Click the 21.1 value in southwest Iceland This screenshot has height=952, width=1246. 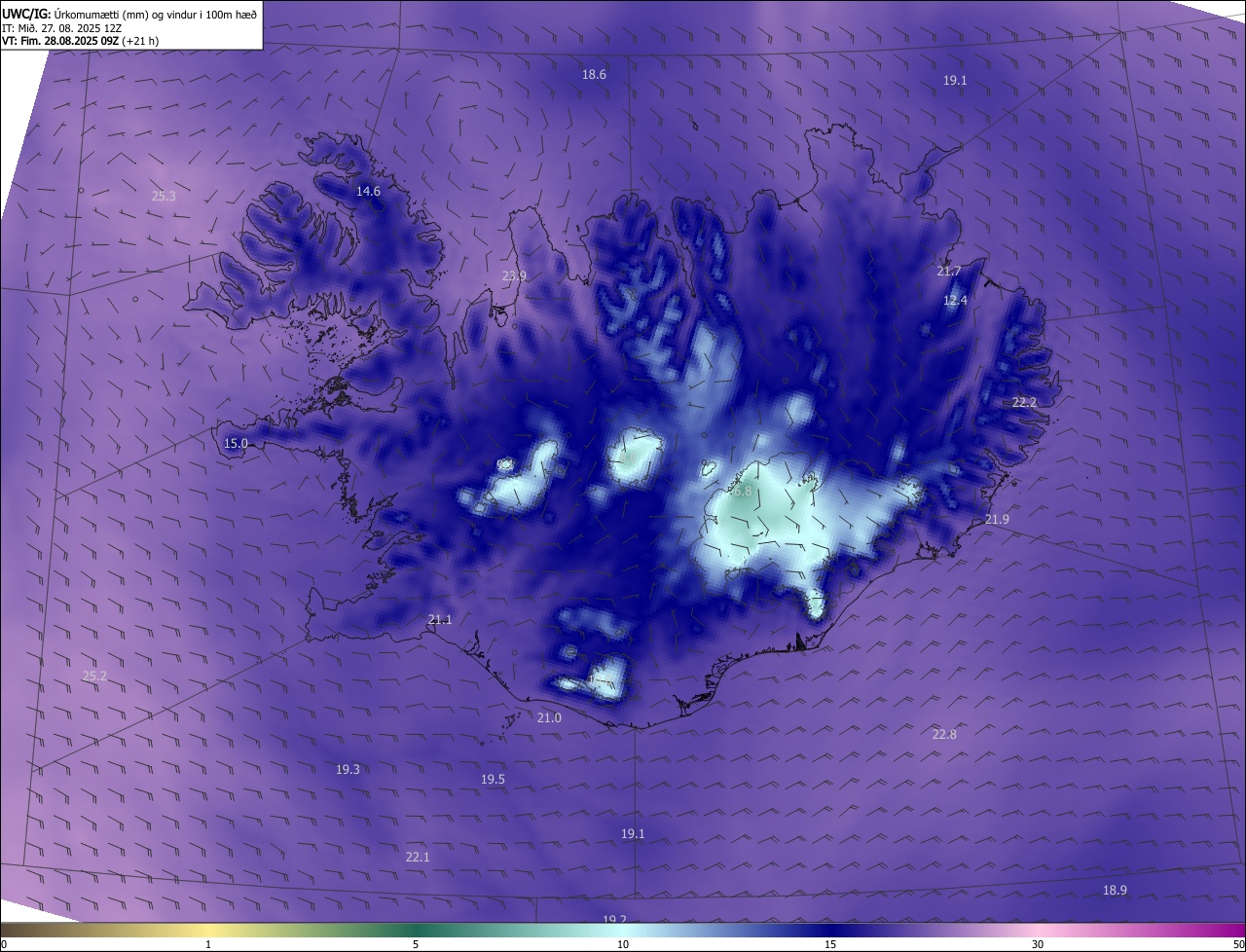click(x=440, y=619)
